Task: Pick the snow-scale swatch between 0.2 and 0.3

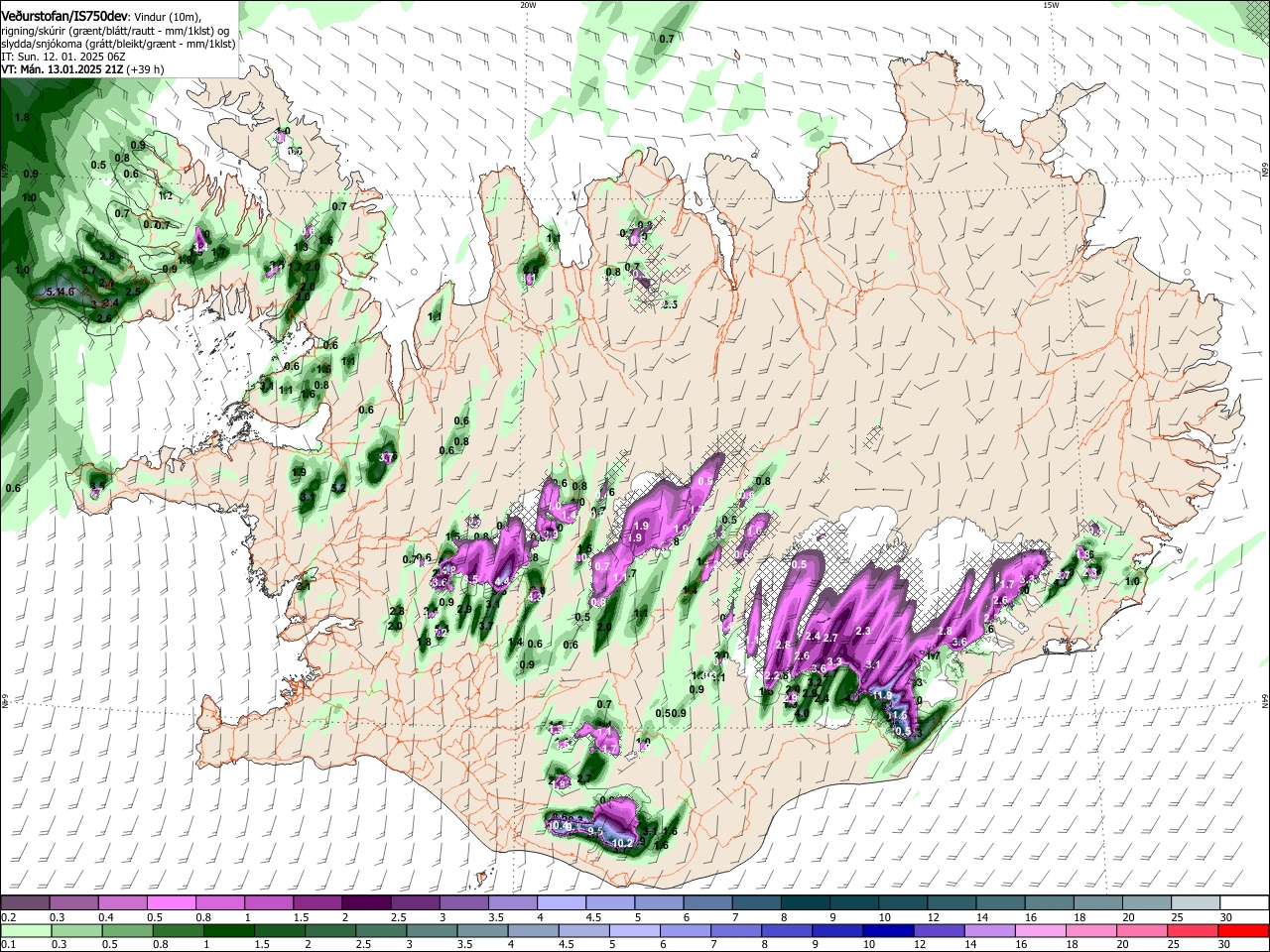Action: tap(25, 903)
